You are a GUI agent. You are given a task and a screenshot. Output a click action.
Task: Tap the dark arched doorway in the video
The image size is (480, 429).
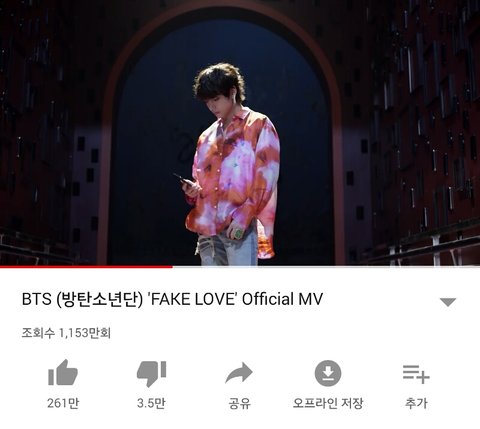click(x=220, y=140)
